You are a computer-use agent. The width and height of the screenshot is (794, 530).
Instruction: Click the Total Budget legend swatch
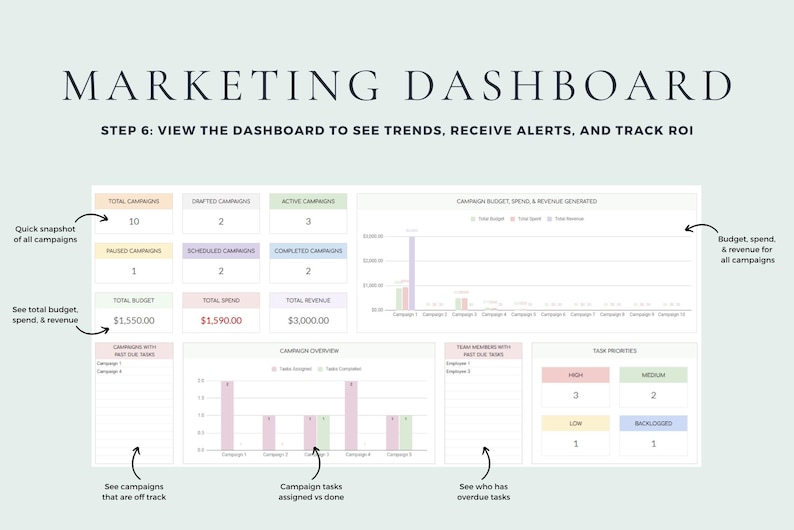(x=473, y=219)
